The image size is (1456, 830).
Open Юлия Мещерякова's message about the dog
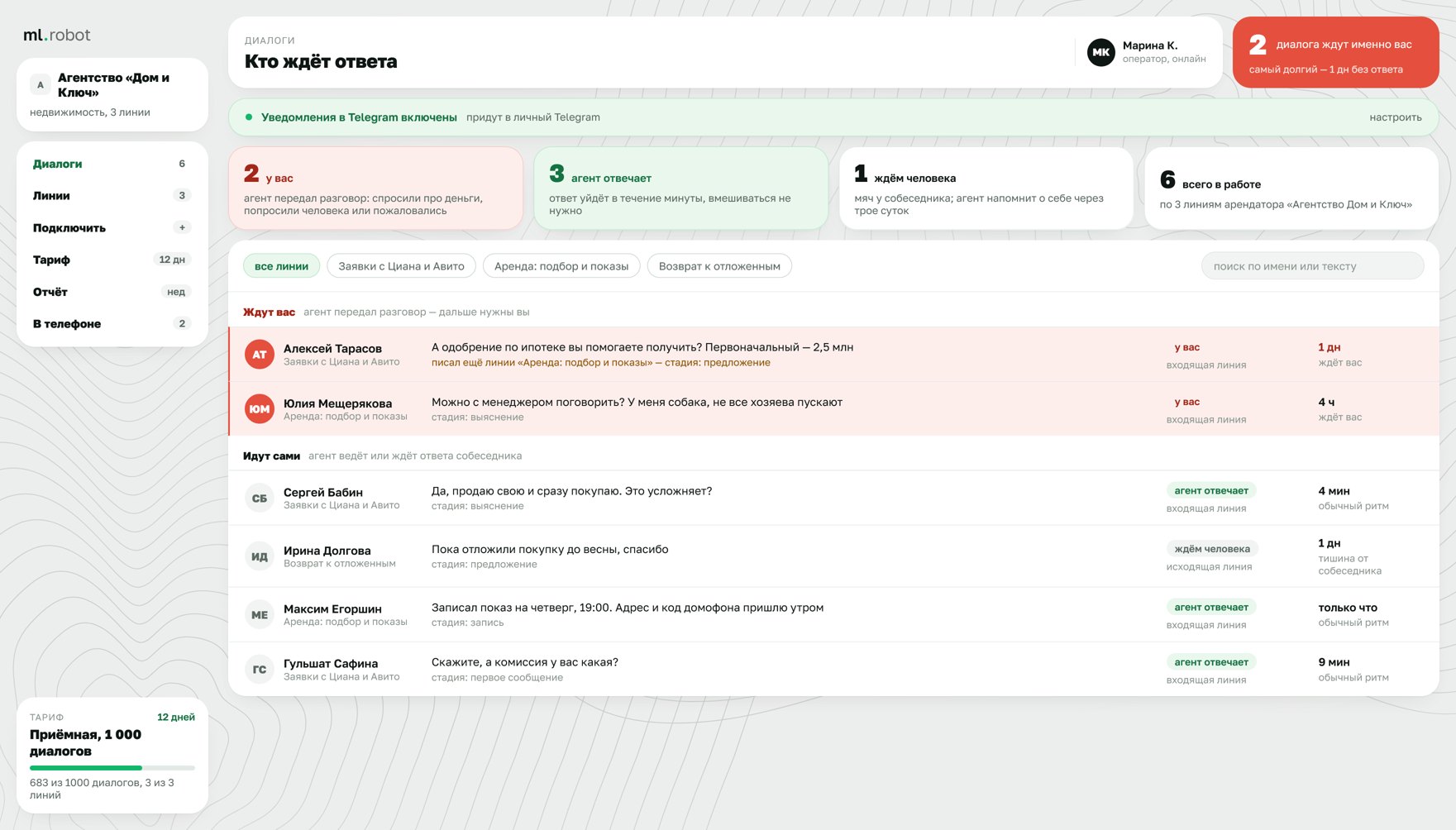(x=637, y=402)
